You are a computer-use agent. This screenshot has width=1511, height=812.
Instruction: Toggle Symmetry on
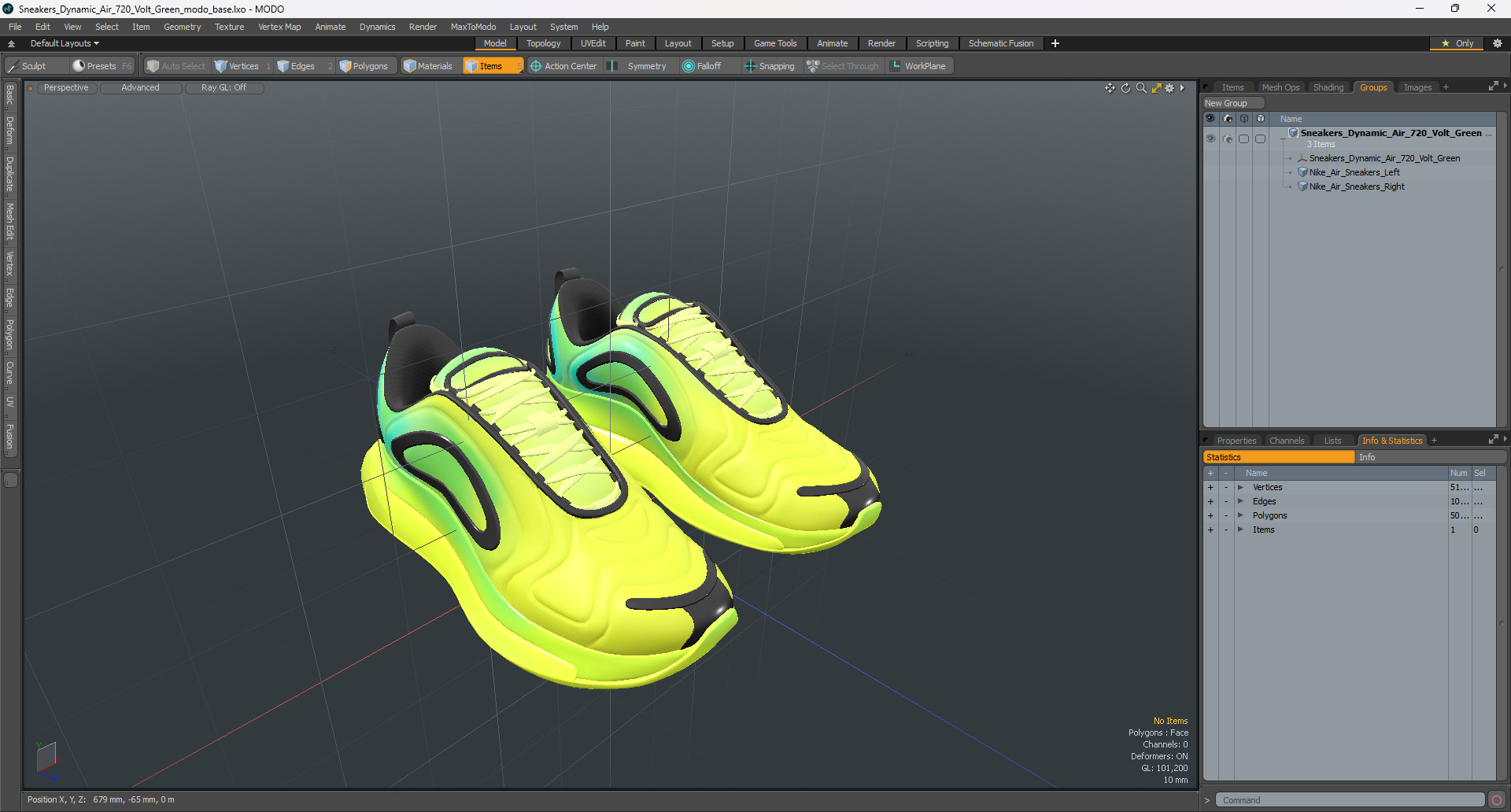[639, 66]
